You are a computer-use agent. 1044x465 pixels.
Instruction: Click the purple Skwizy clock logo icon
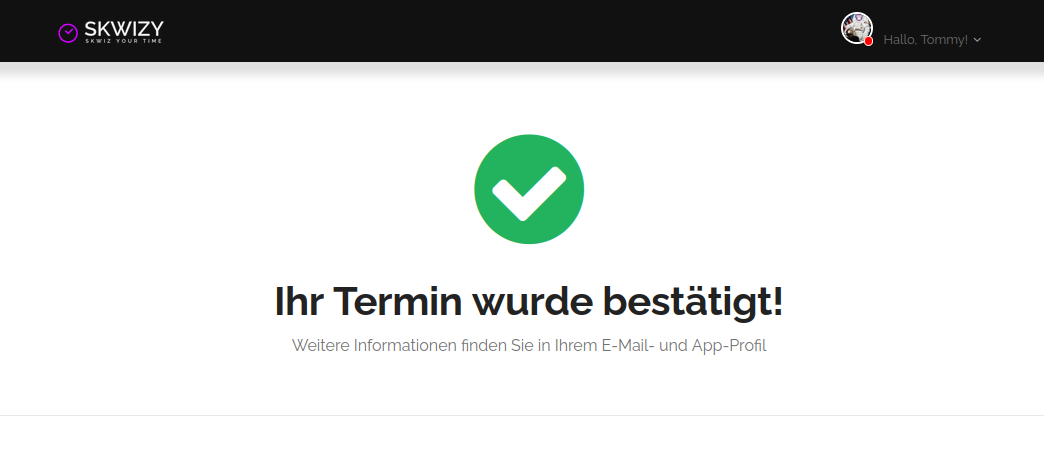click(68, 33)
